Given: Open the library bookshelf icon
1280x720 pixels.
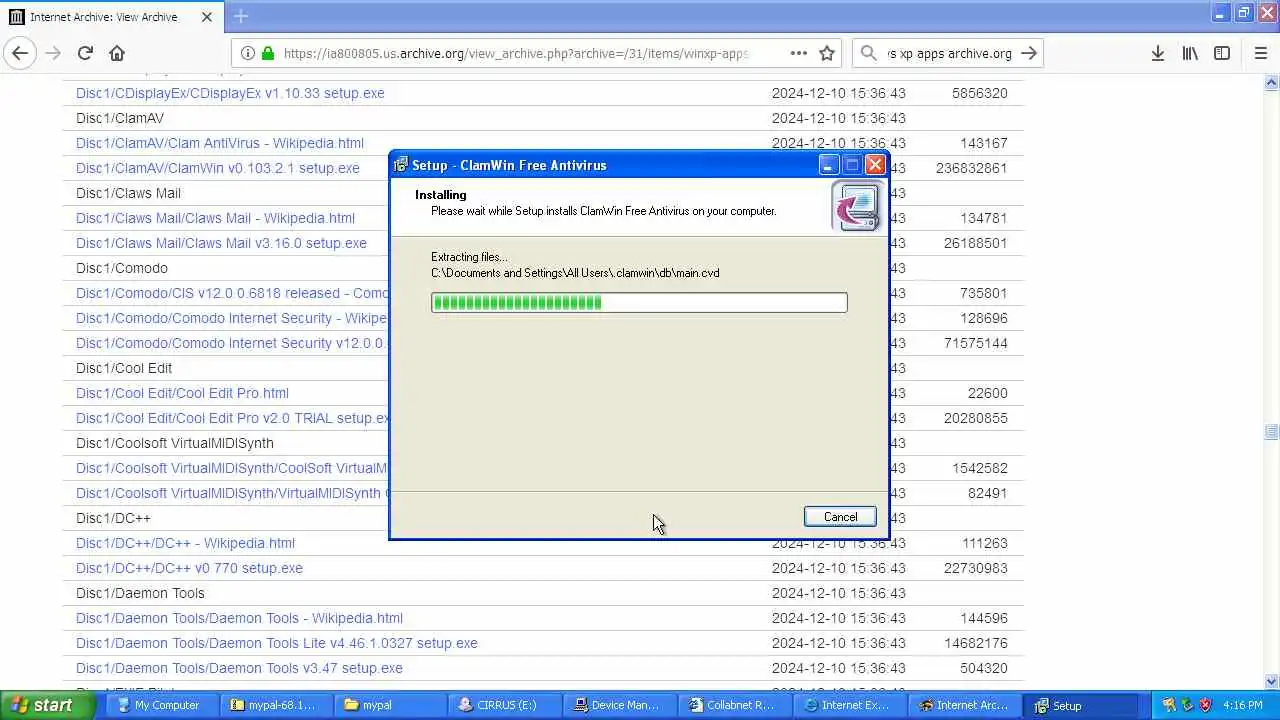Looking at the screenshot, I should point(1190,53).
